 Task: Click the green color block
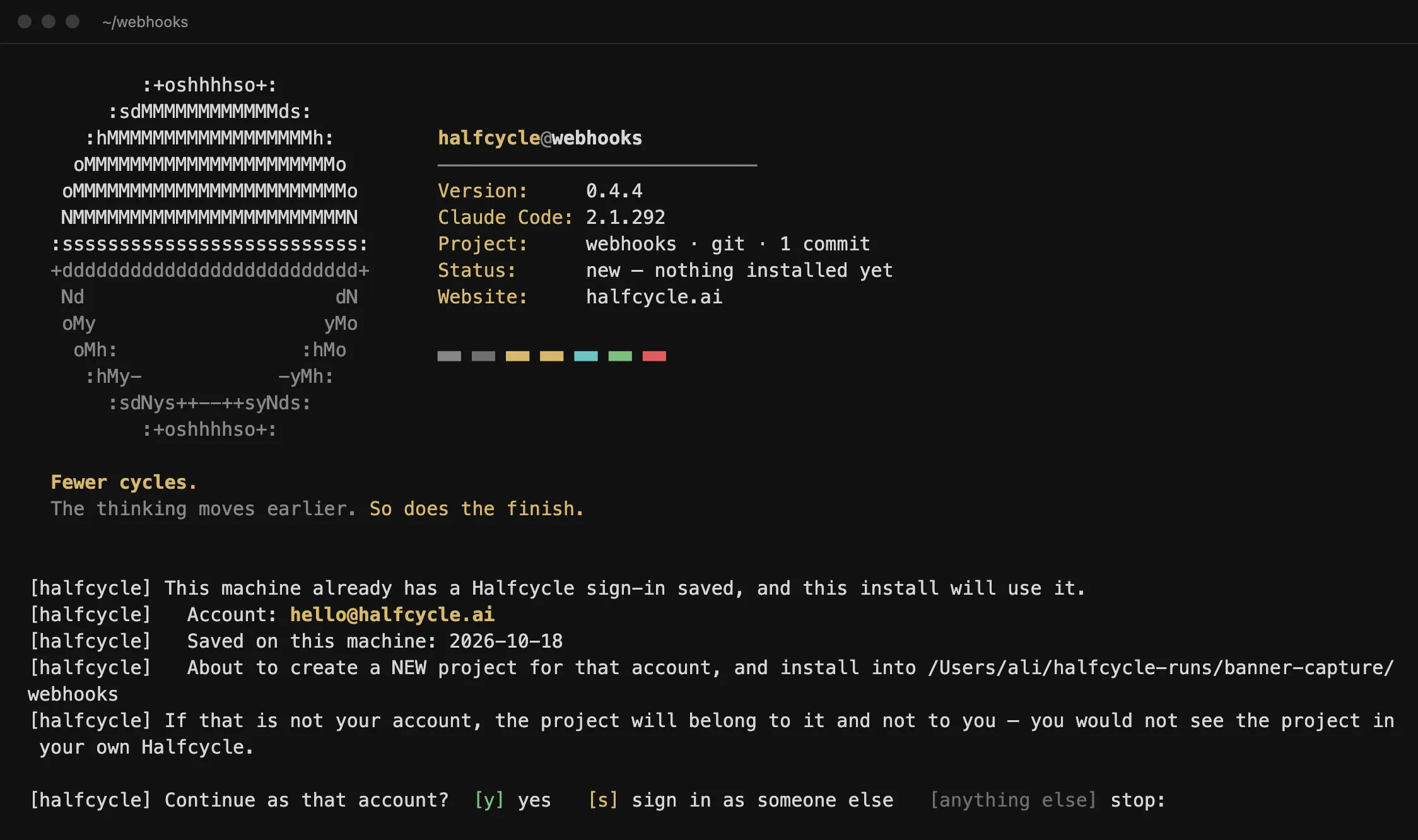click(620, 356)
